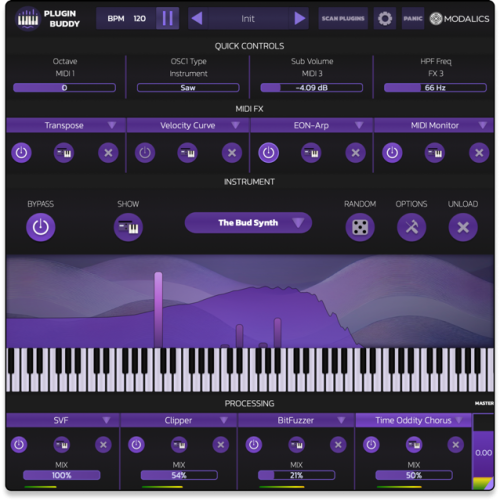This screenshot has width=500, height=501.
Task: Adjust the SVF Mix slider at 100%
Action: 62,475
